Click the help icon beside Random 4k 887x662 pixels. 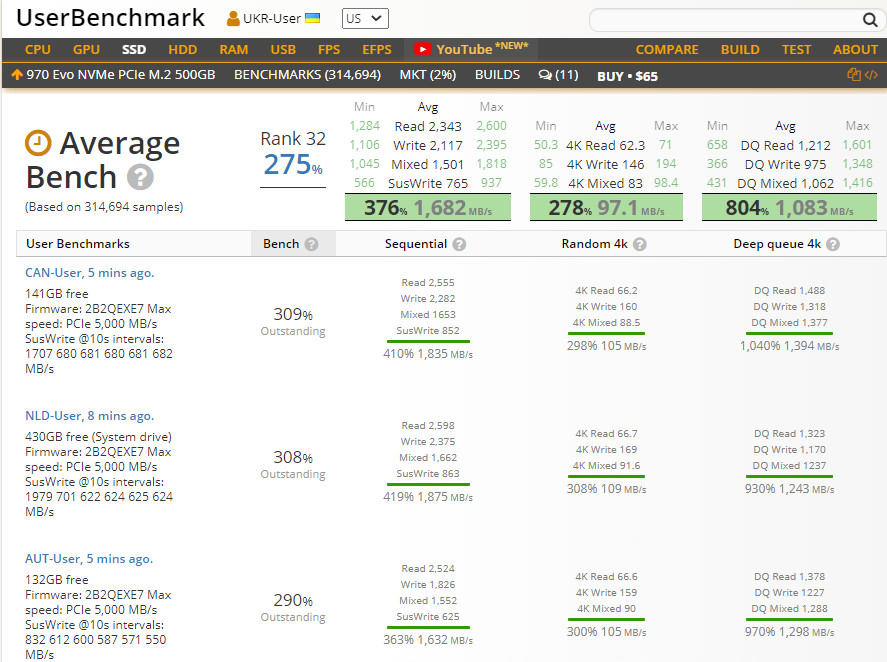click(640, 244)
